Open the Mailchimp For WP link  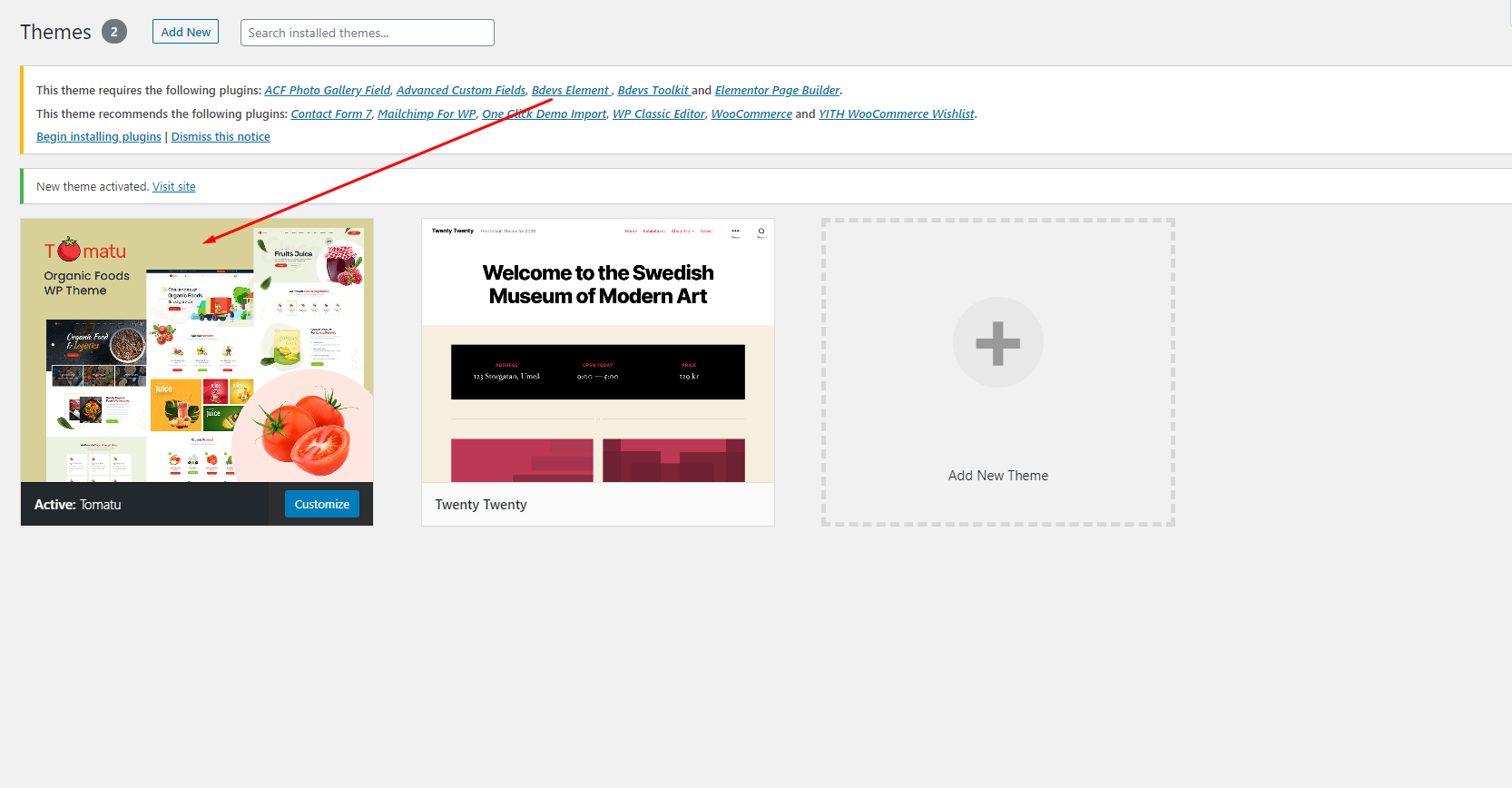(x=427, y=113)
